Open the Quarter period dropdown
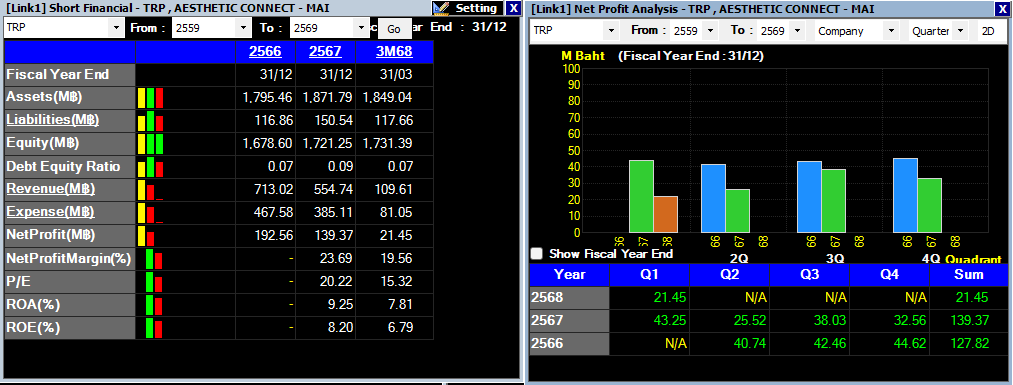 click(960, 31)
